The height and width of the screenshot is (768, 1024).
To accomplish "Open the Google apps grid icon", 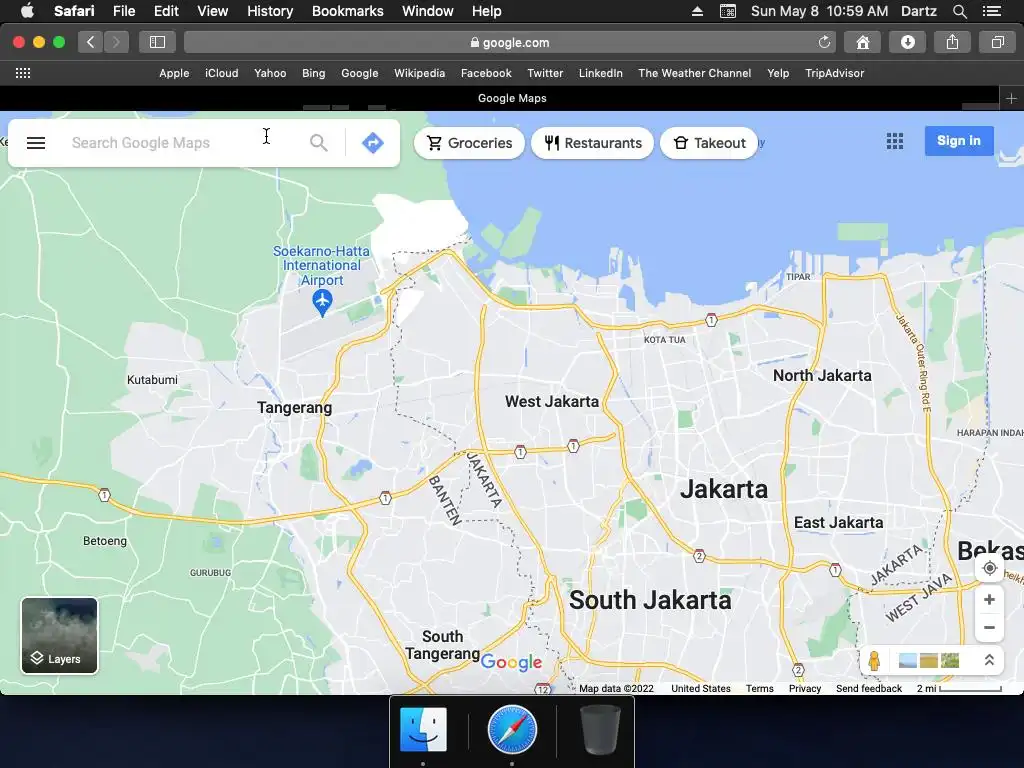I will pyautogui.click(x=895, y=141).
